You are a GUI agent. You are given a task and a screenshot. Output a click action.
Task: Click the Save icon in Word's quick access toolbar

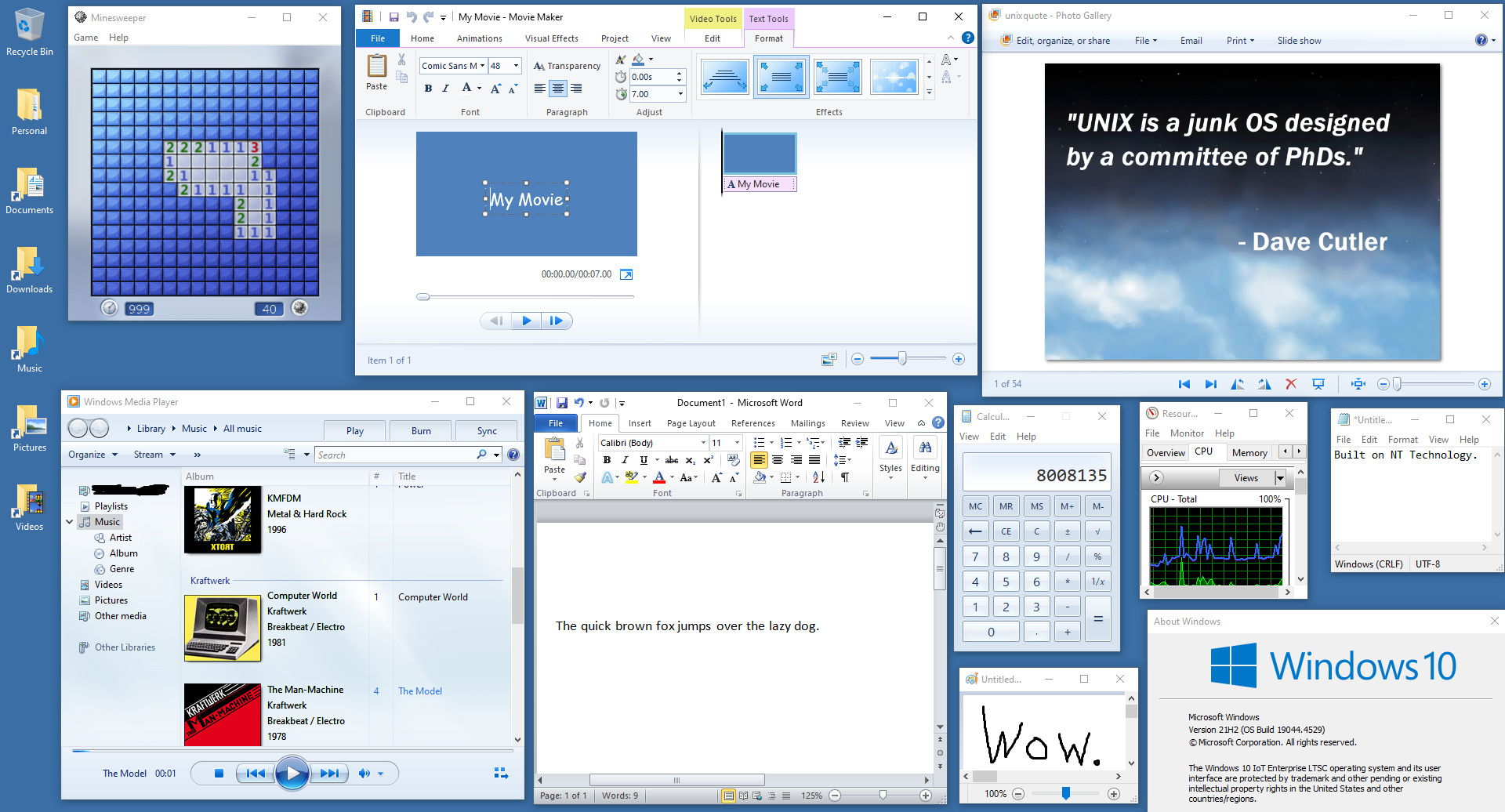(x=561, y=403)
